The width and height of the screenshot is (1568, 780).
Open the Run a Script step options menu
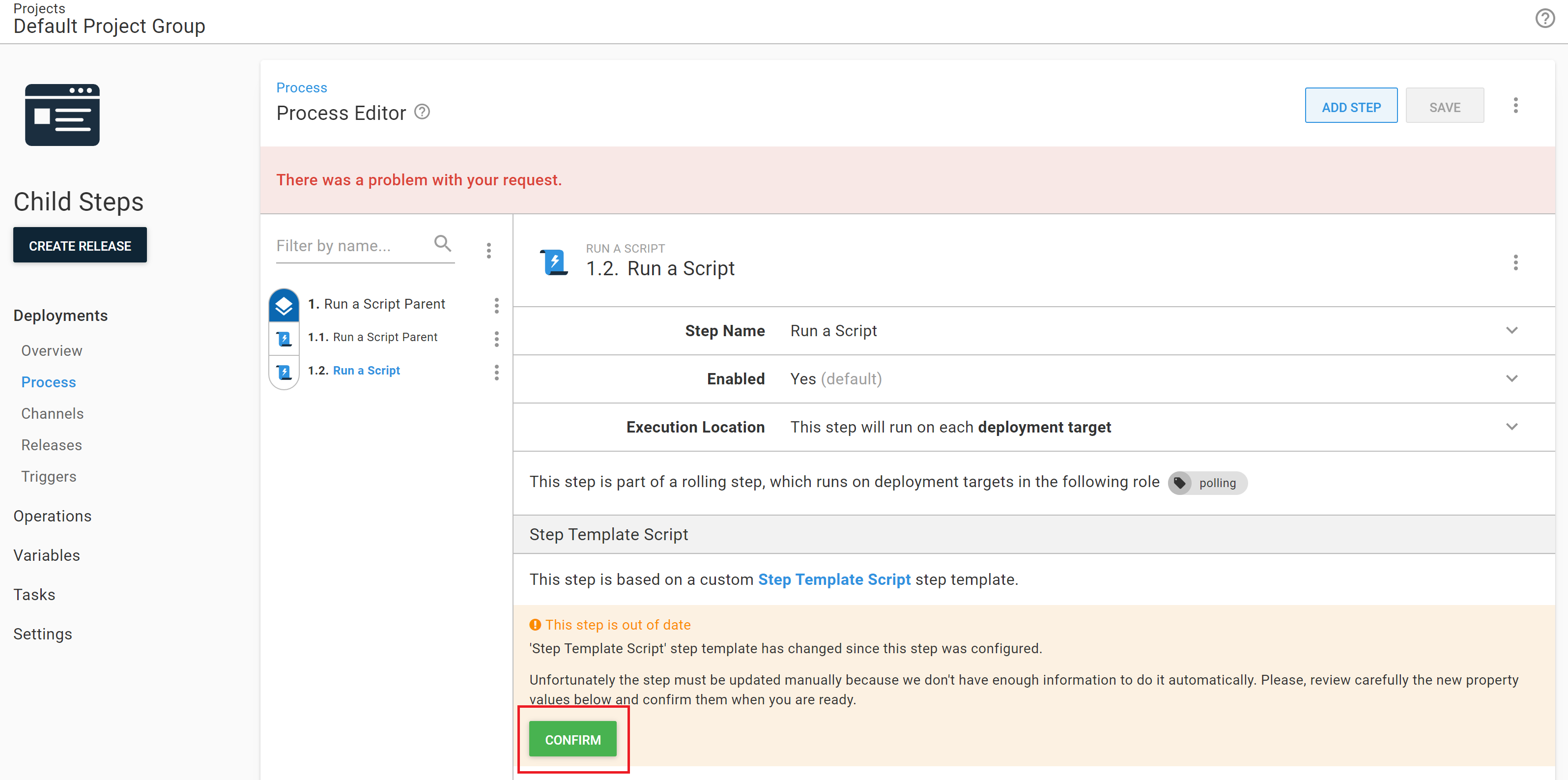tap(1516, 262)
